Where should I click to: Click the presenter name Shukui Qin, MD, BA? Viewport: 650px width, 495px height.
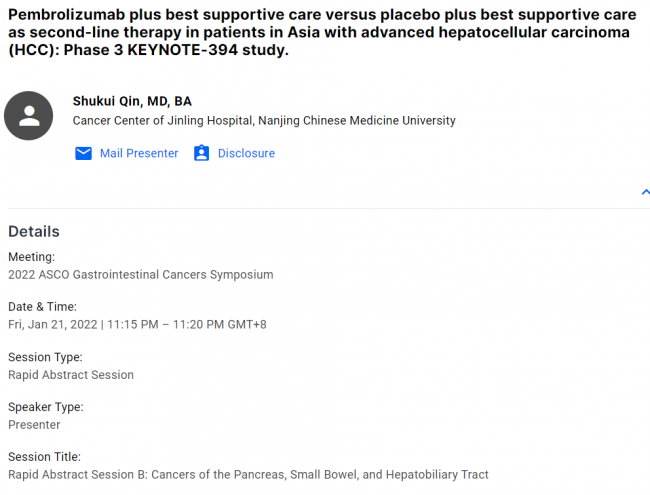point(132,101)
